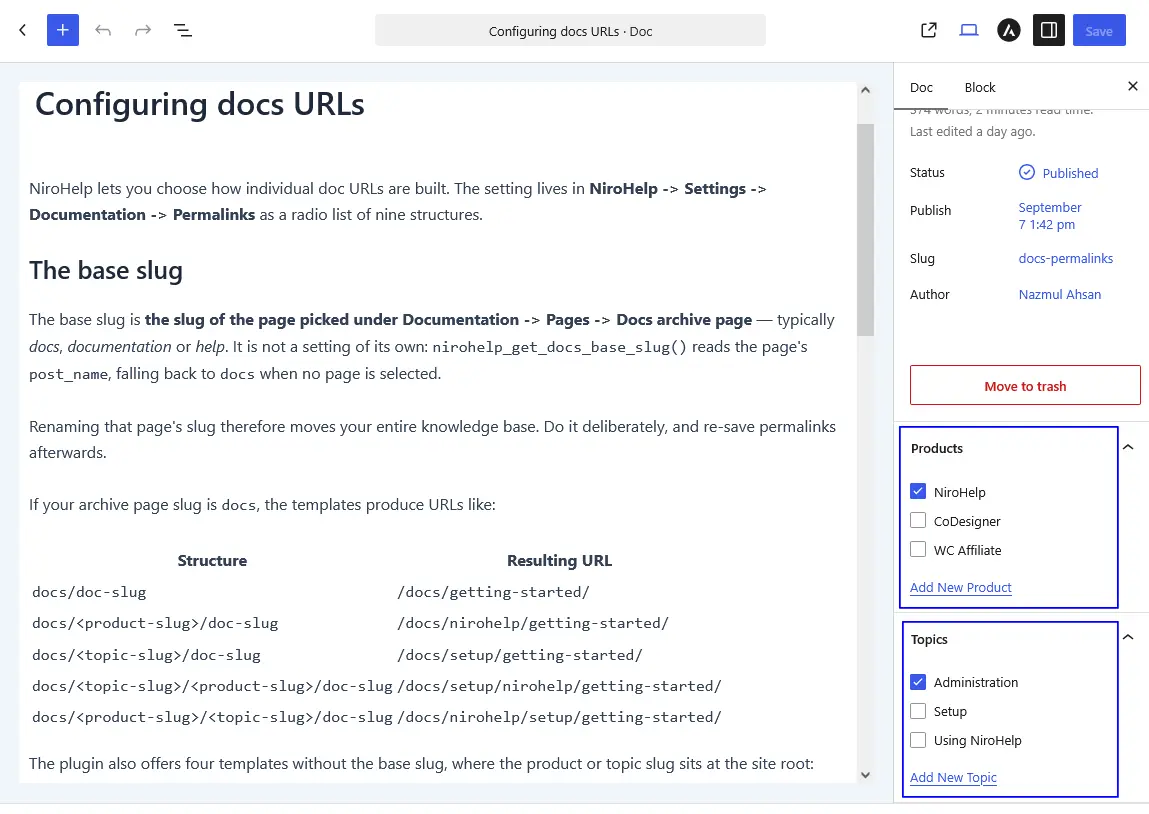1149x814 pixels.
Task: Click the heading The base slug
Action: [x=106, y=270]
